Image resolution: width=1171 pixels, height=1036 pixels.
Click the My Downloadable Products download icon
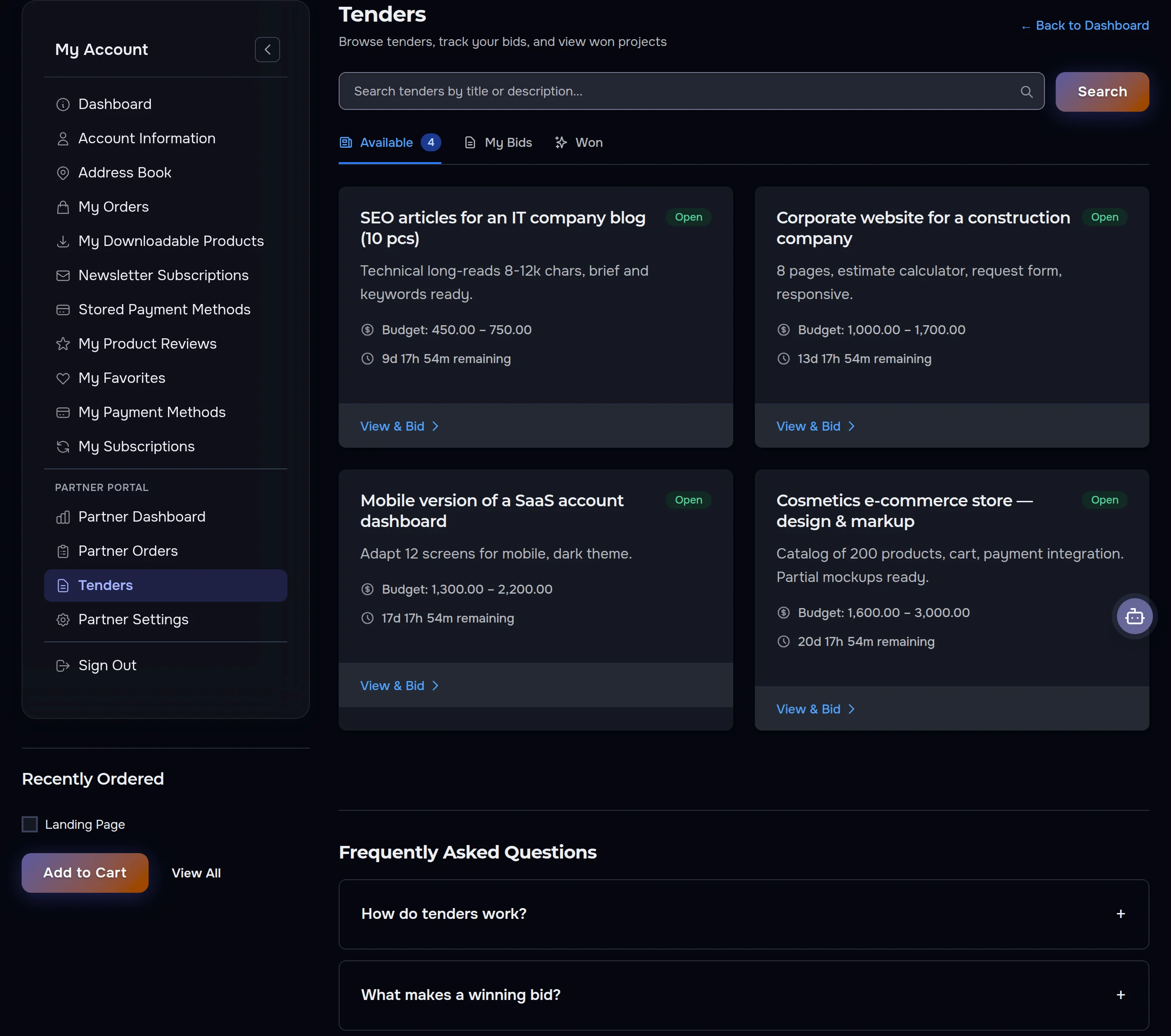click(63, 241)
